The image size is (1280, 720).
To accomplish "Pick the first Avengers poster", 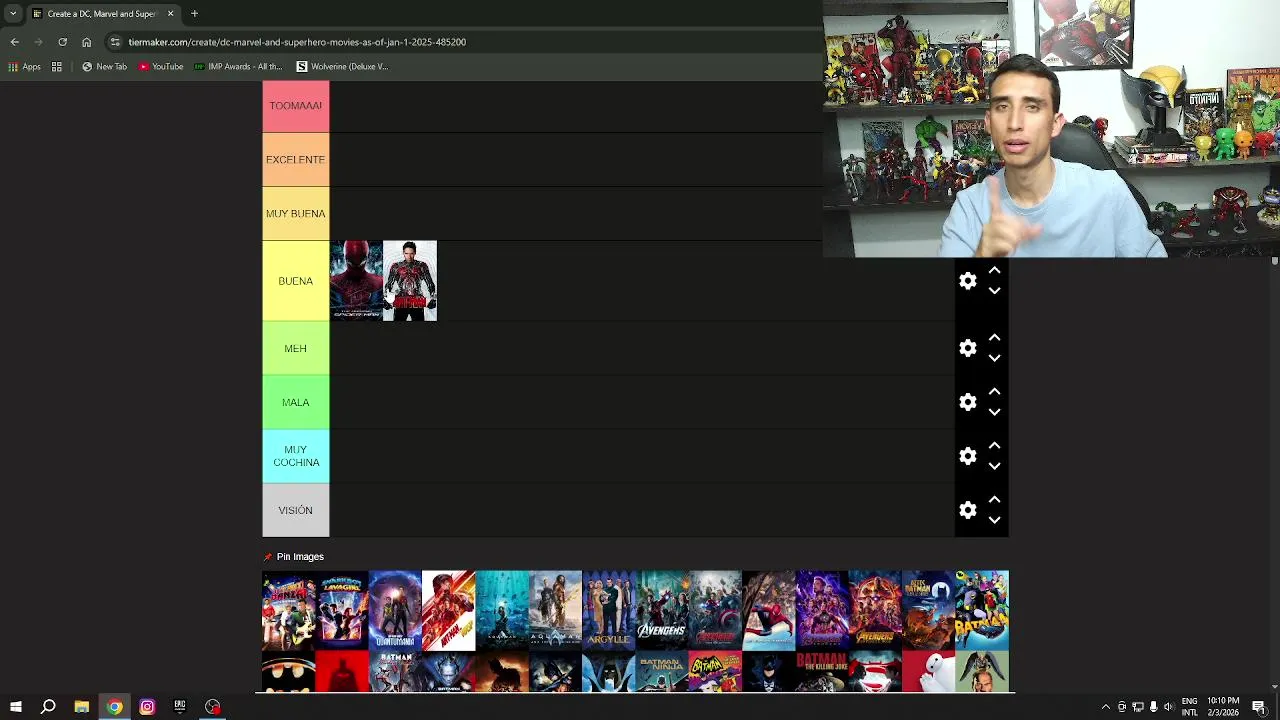I will click(662, 610).
